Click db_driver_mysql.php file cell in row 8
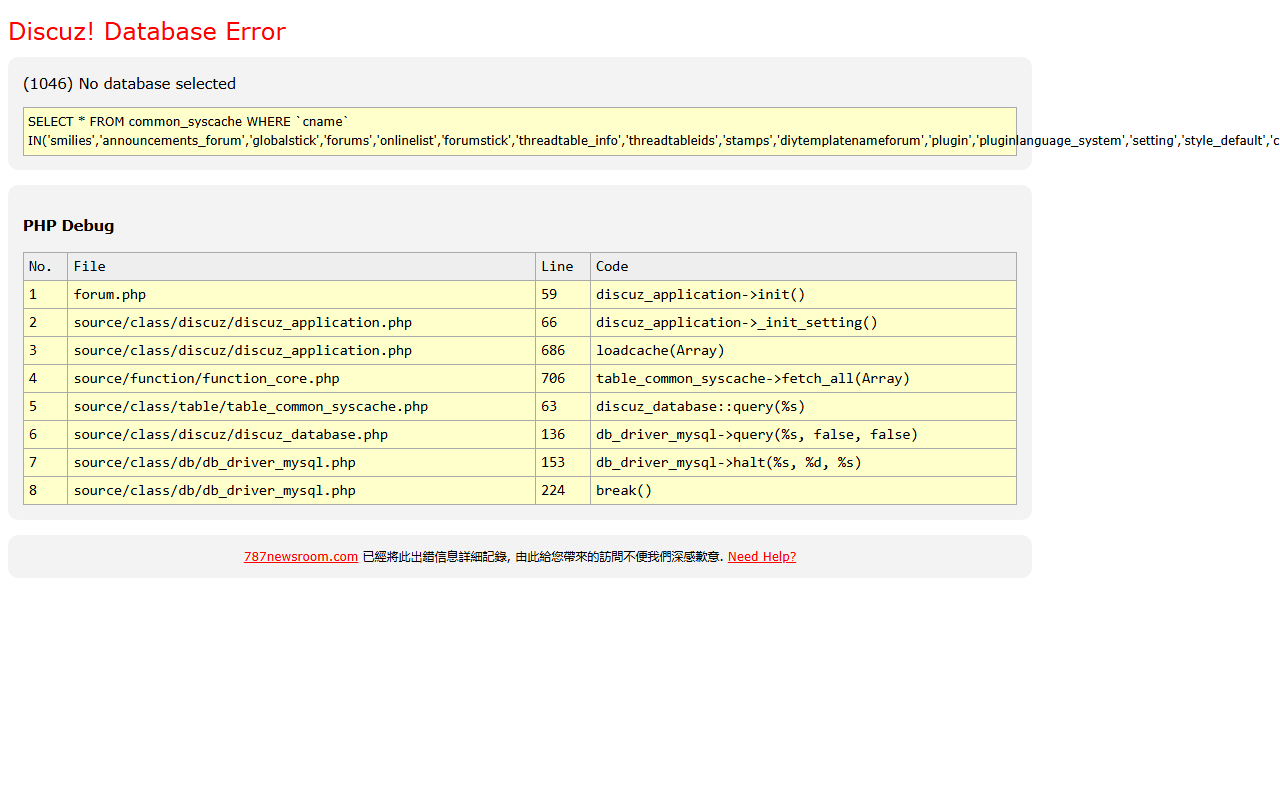This screenshot has height=800, width=1280. click(302, 491)
